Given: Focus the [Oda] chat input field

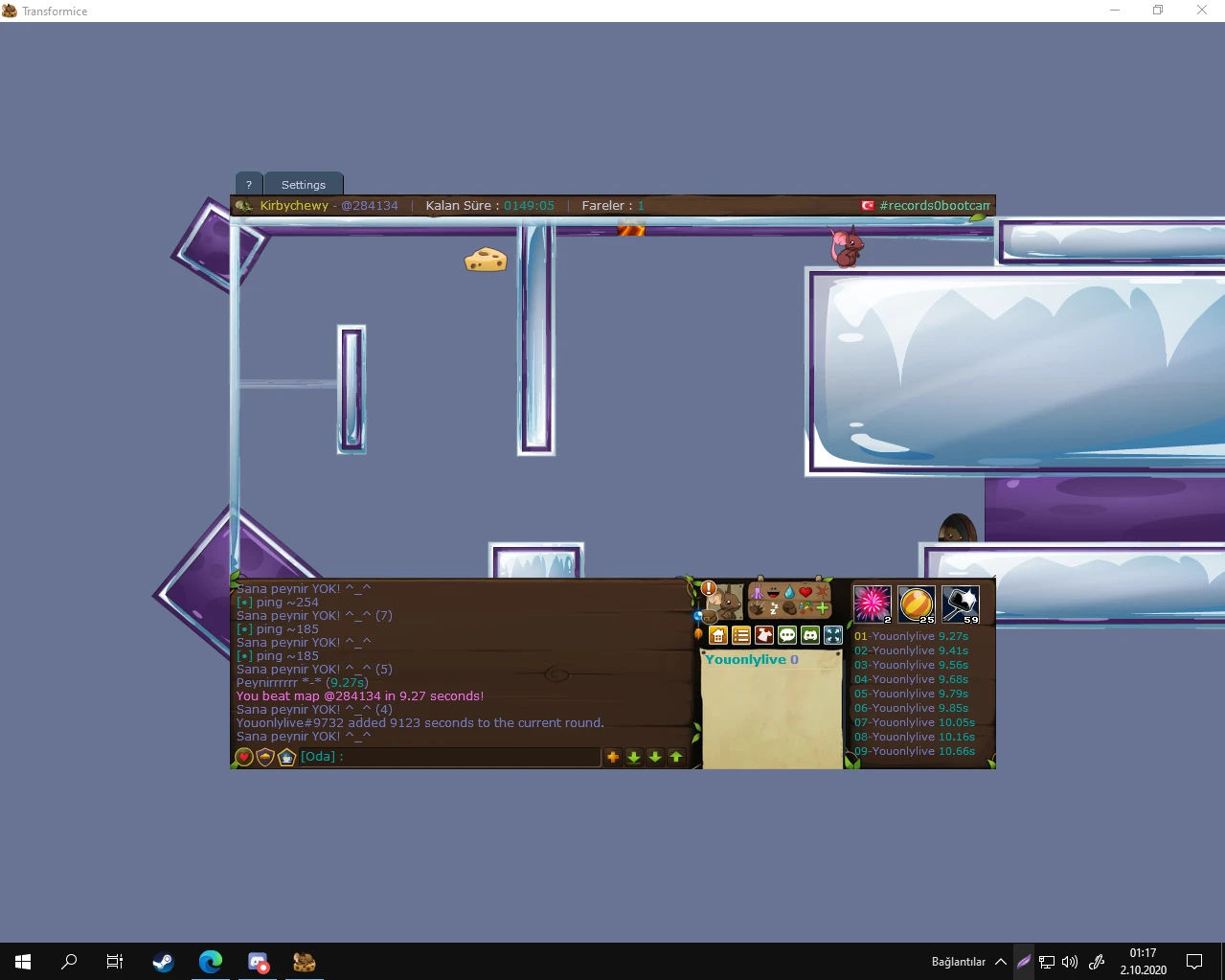Looking at the screenshot, I should tap(449, 757).
